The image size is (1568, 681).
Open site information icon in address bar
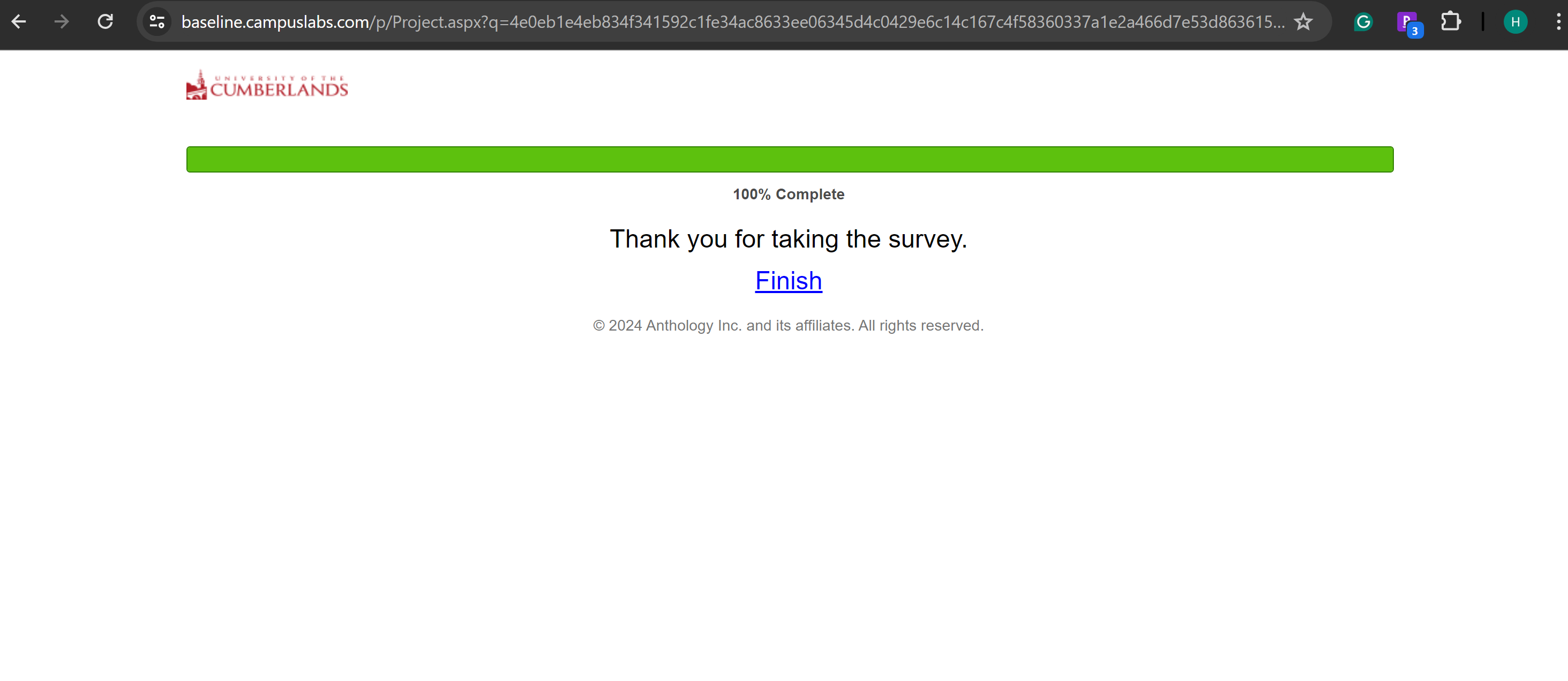pyautogui.click(x=157, y=22)
